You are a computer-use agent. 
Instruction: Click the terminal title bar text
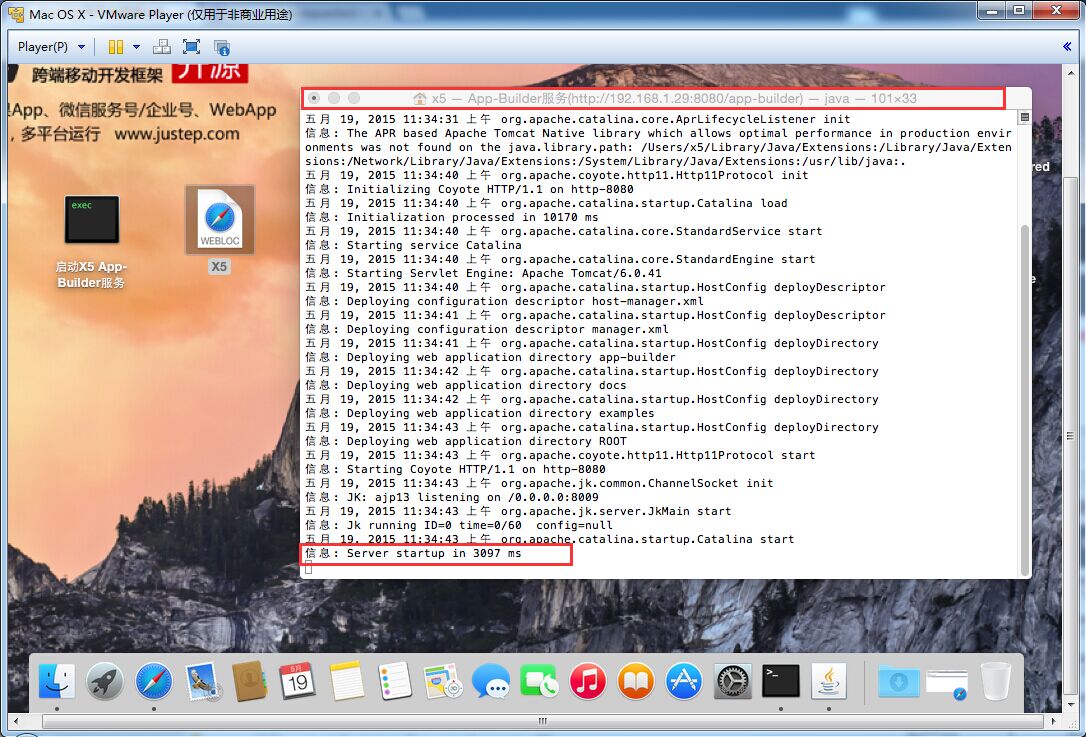pos(674,98)
